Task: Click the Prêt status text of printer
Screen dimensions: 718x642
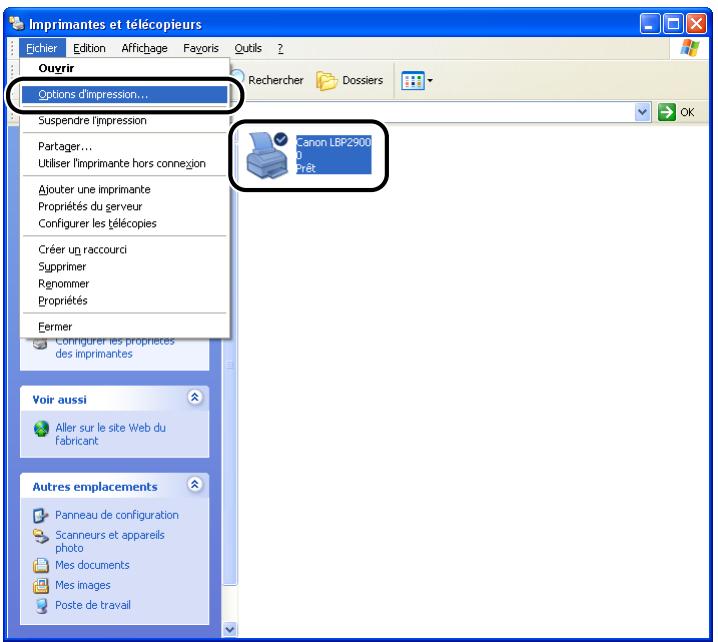Action: click(x=306, y=169)
